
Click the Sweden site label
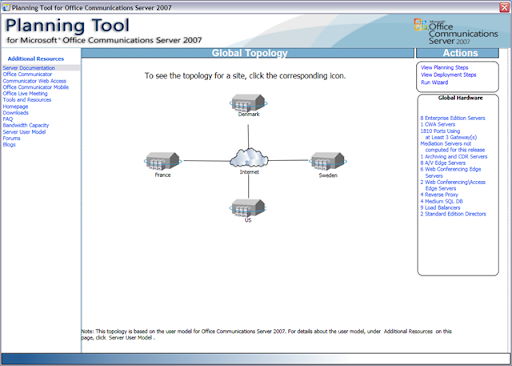pos(328,175)
